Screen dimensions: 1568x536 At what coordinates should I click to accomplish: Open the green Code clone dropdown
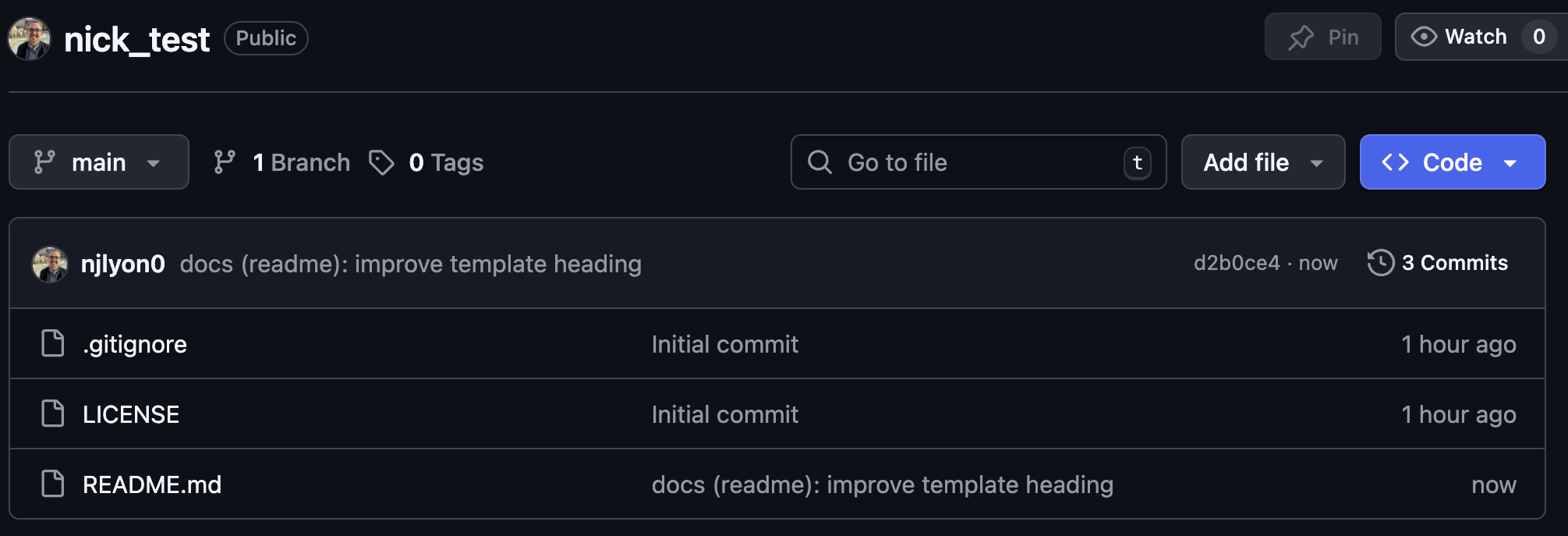pos(1452,162)
